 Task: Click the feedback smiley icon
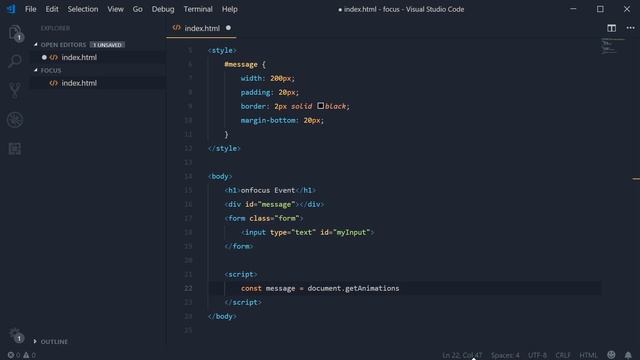[611, 355]
